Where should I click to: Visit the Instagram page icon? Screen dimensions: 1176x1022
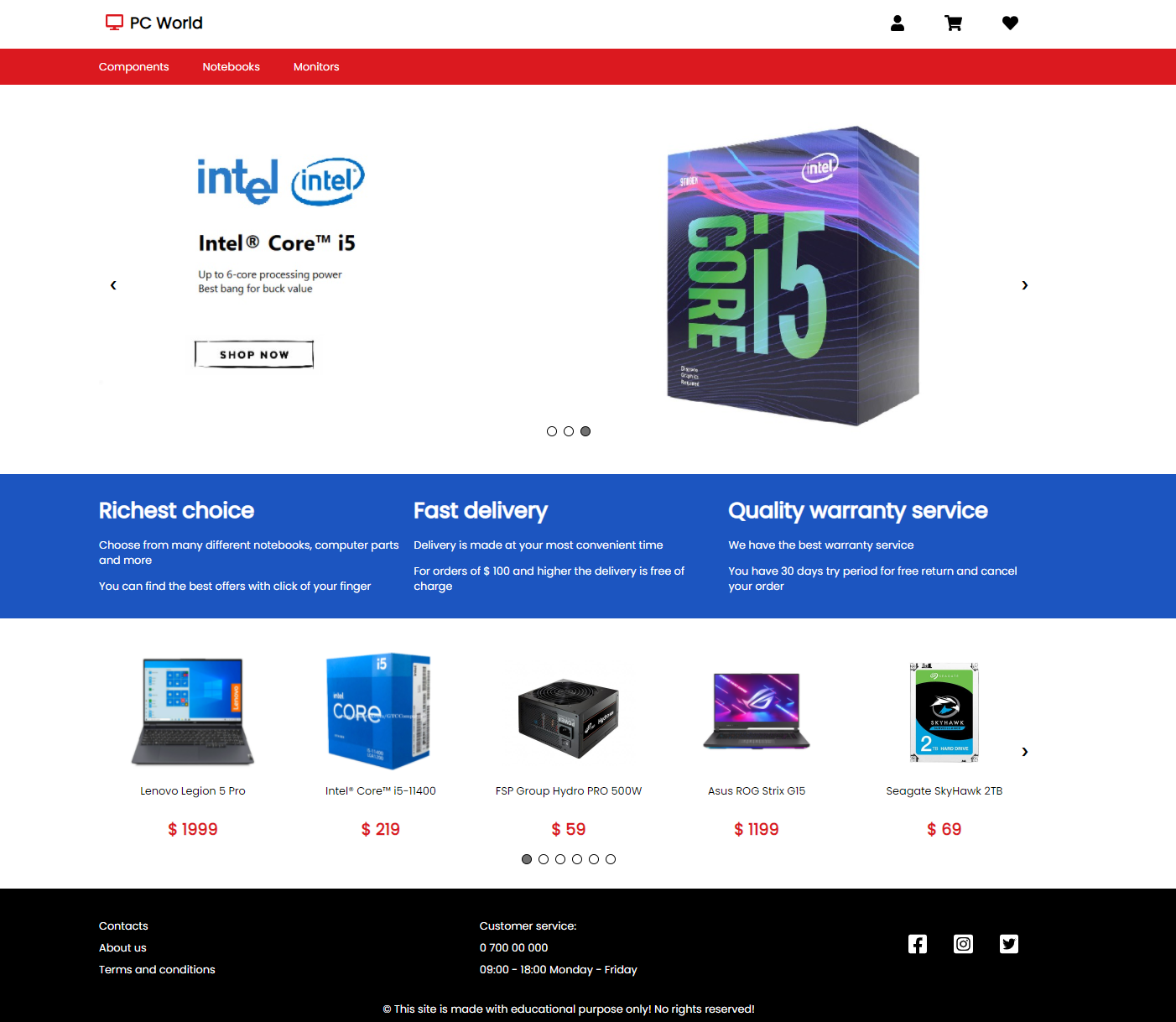964,944
